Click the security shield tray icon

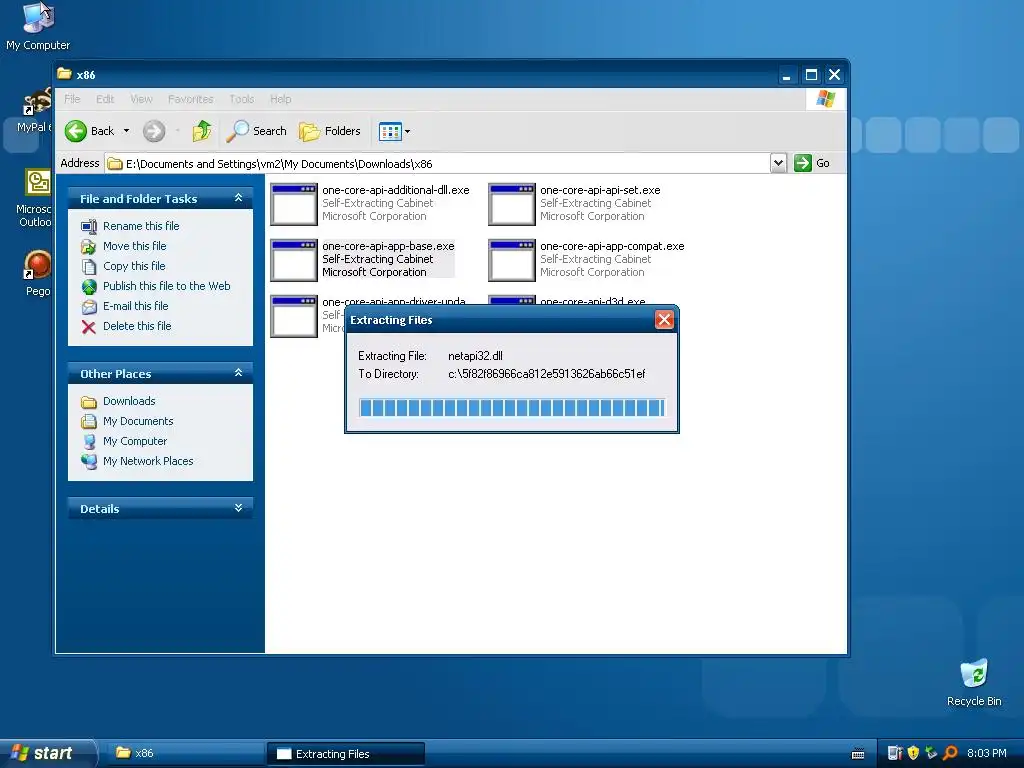tap(913, 754)
